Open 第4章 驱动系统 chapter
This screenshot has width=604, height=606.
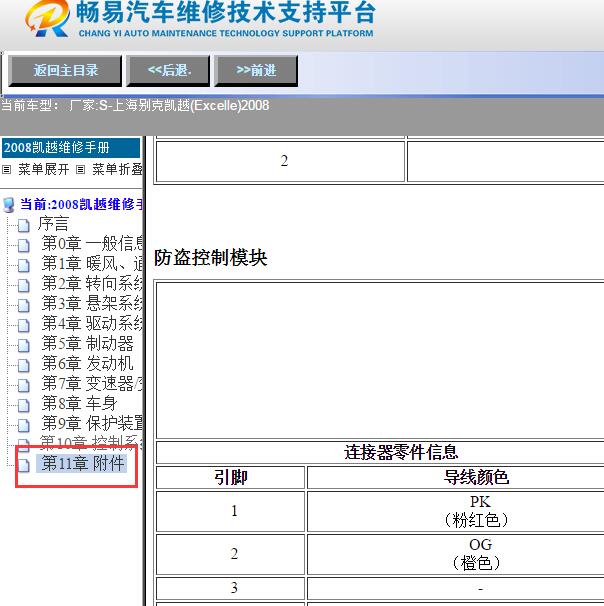click(92, 323)
